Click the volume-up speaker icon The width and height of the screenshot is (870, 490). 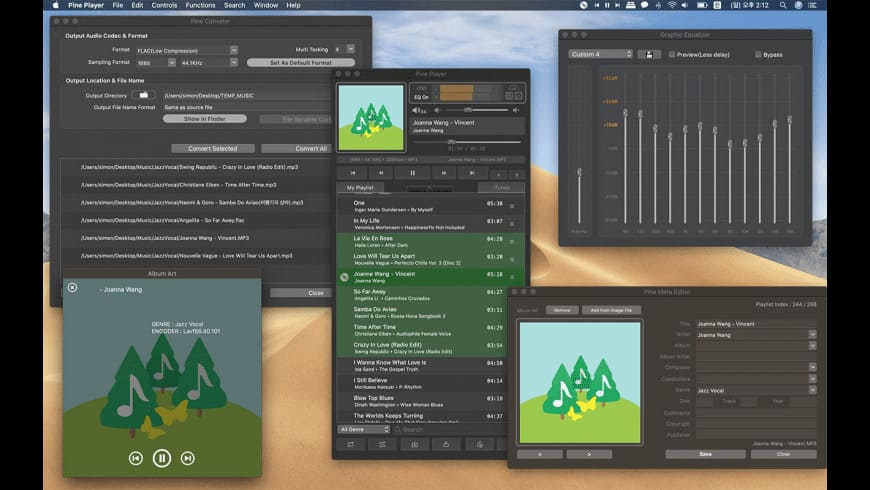coord(515,110)
